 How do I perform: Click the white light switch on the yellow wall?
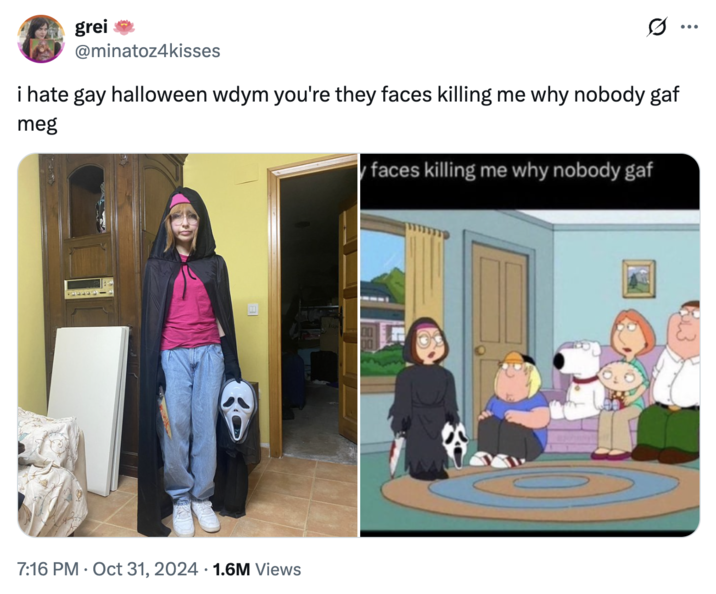253,309
